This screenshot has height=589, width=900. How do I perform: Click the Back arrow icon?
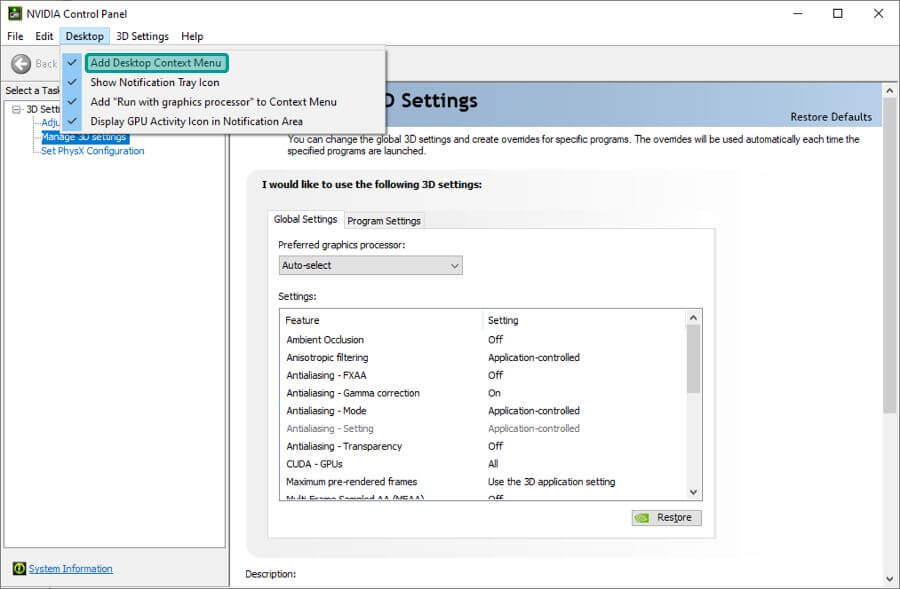pos(21,64)
